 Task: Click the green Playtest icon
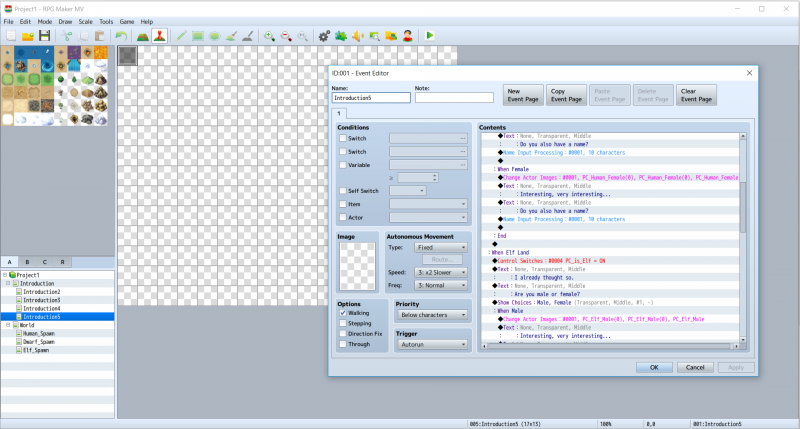point(430,36)
